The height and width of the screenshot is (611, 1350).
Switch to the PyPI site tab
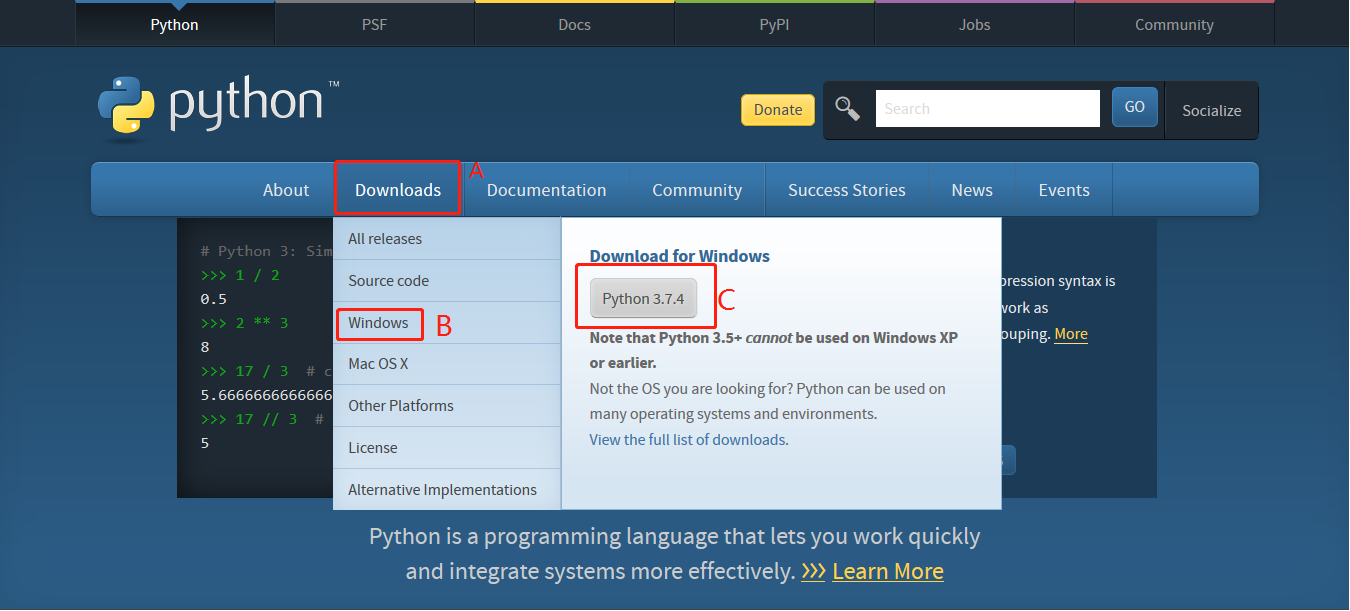tap(774, 24)
